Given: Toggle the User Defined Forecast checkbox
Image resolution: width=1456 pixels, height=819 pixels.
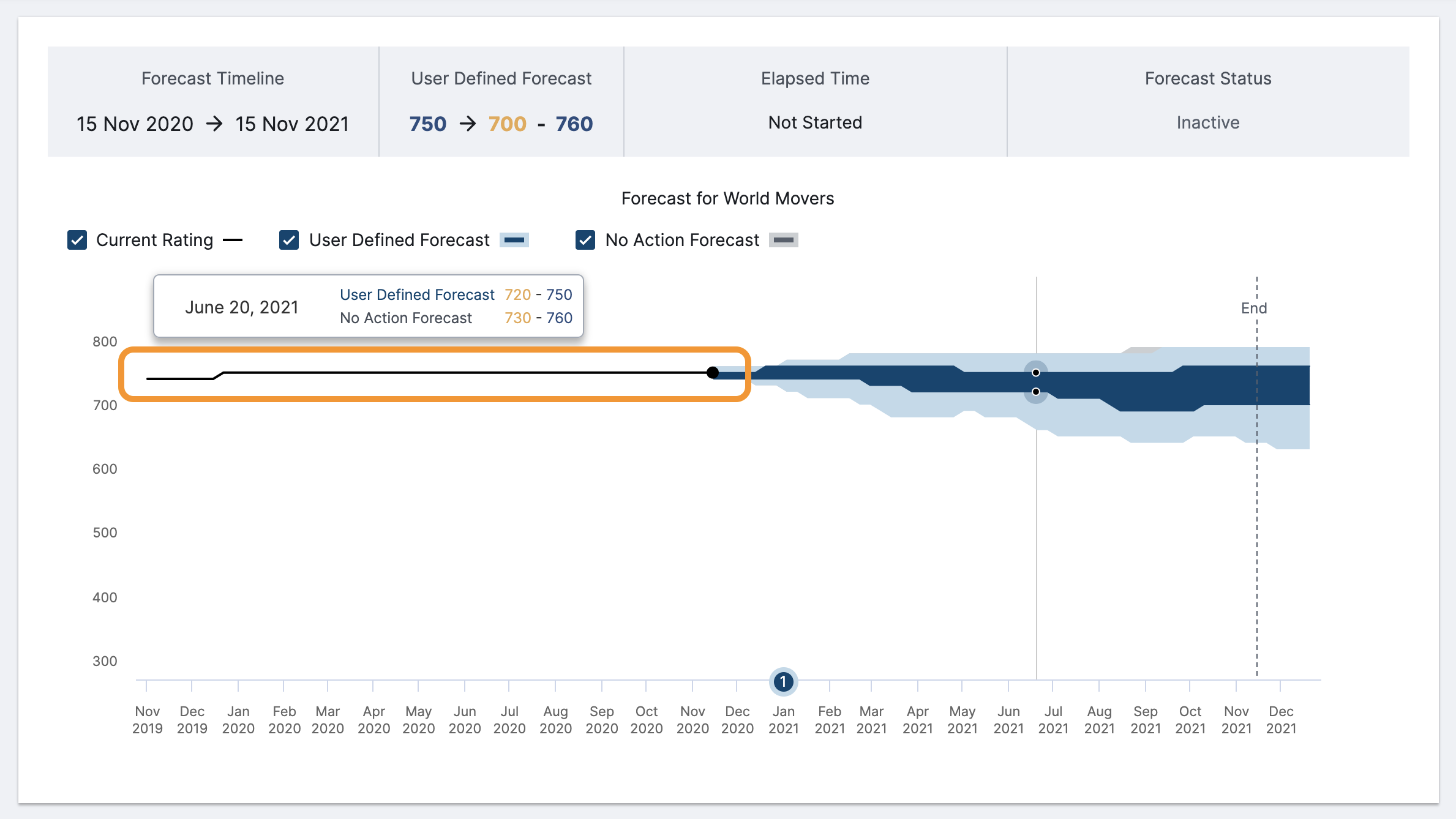Looking at the screenshot, I should tap(289, 240).
